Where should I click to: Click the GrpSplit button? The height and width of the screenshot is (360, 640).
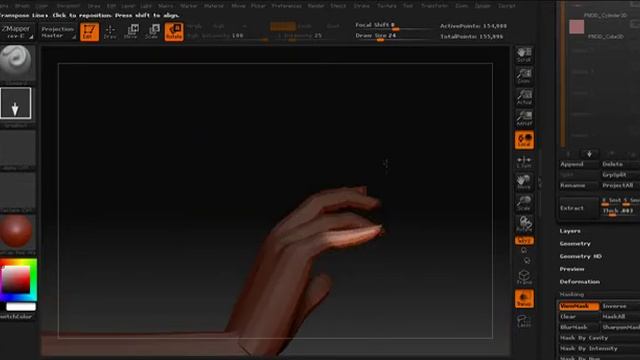pos(620,175)
